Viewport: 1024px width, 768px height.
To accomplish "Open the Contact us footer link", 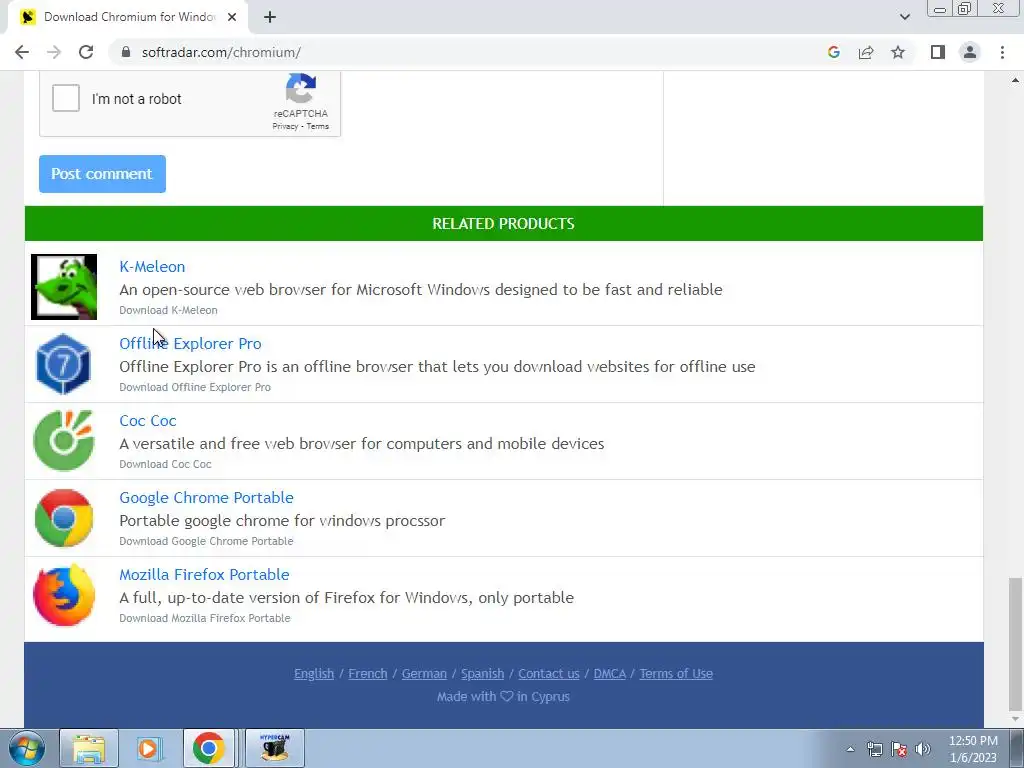I will click(549, 673).
